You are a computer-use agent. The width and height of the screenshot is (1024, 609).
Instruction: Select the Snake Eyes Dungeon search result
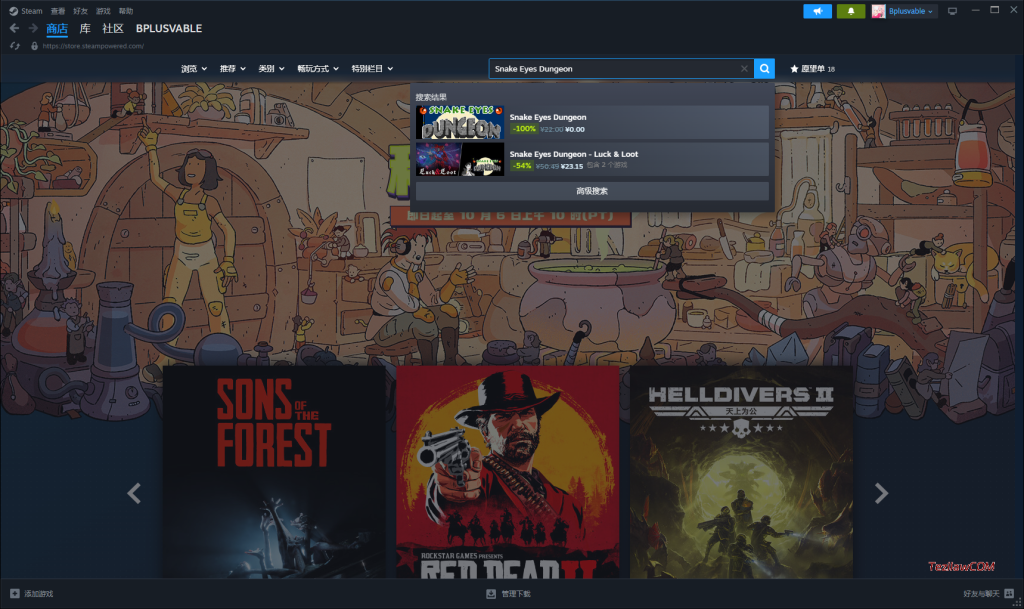point(592,122)
